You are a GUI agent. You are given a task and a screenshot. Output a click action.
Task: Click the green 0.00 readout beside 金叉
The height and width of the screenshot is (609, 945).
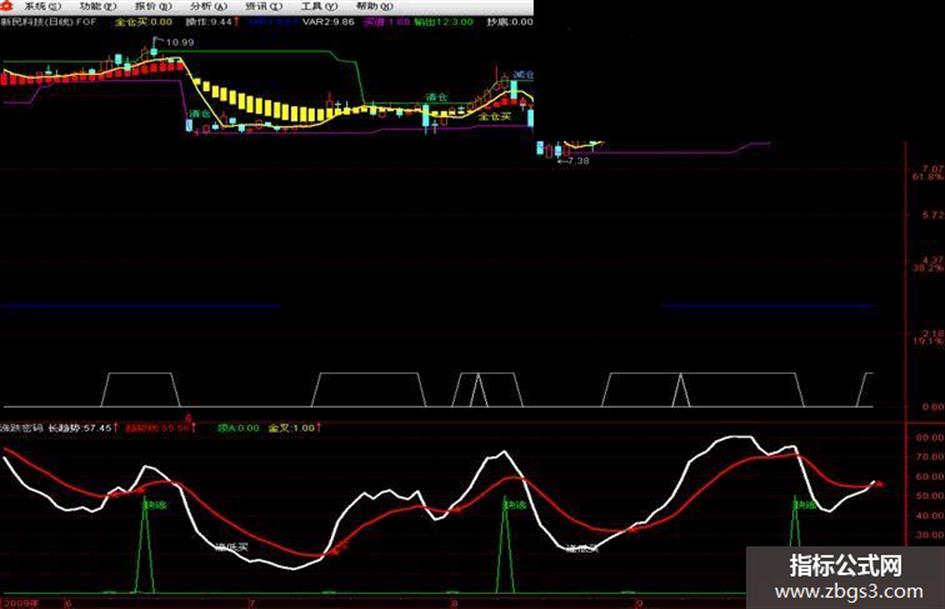point(239,428)
